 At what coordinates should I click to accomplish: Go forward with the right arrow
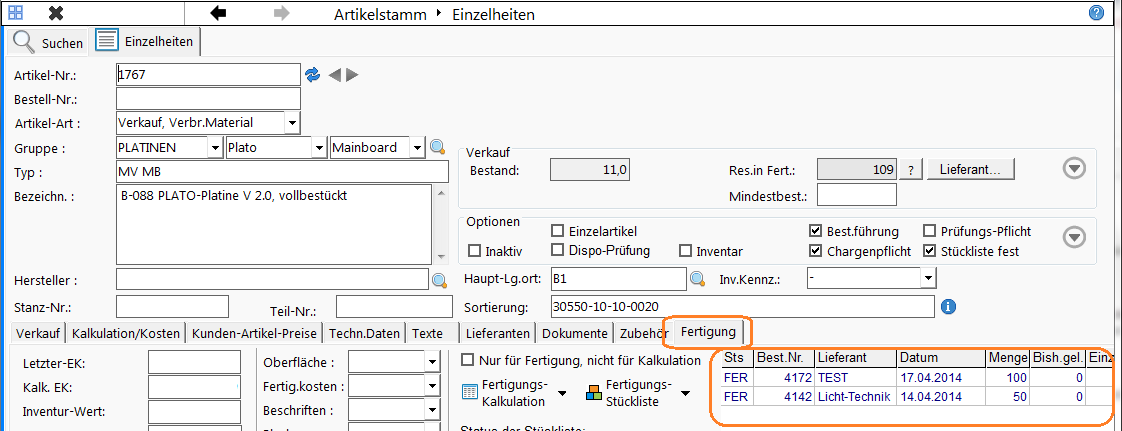coord(281,13)
